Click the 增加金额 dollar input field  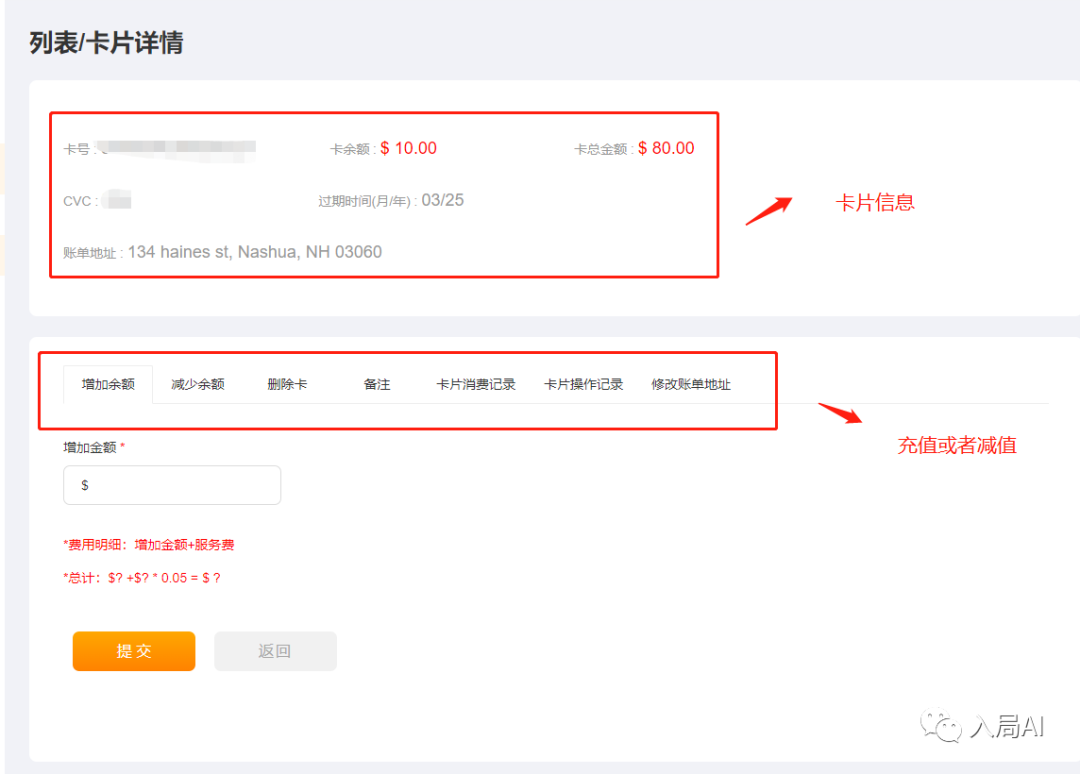click(x=172, y=485)
